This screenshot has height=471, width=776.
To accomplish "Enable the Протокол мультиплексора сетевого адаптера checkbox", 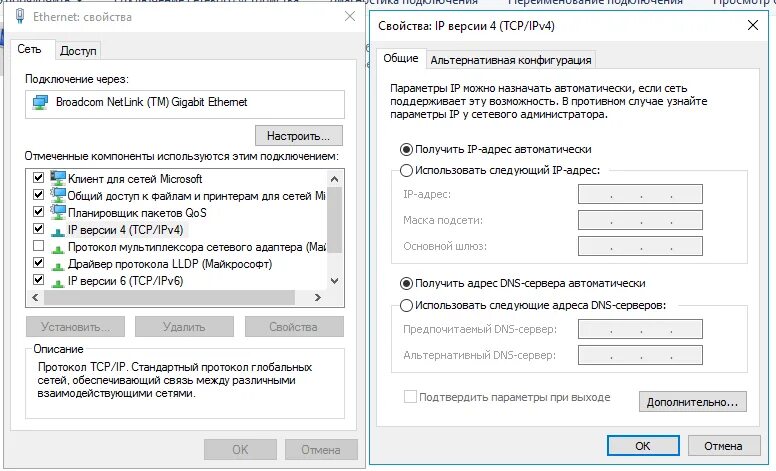I will pos(39,246).
